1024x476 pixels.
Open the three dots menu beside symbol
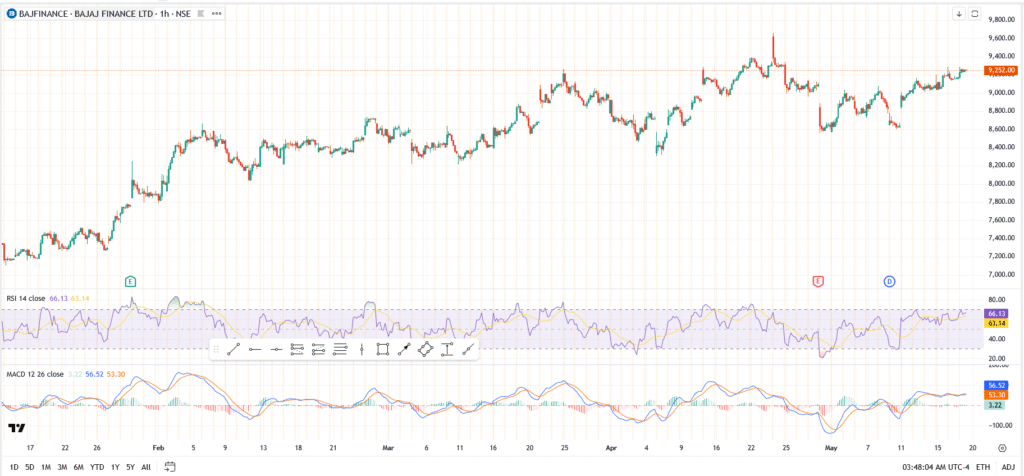[x=217, y=13]
